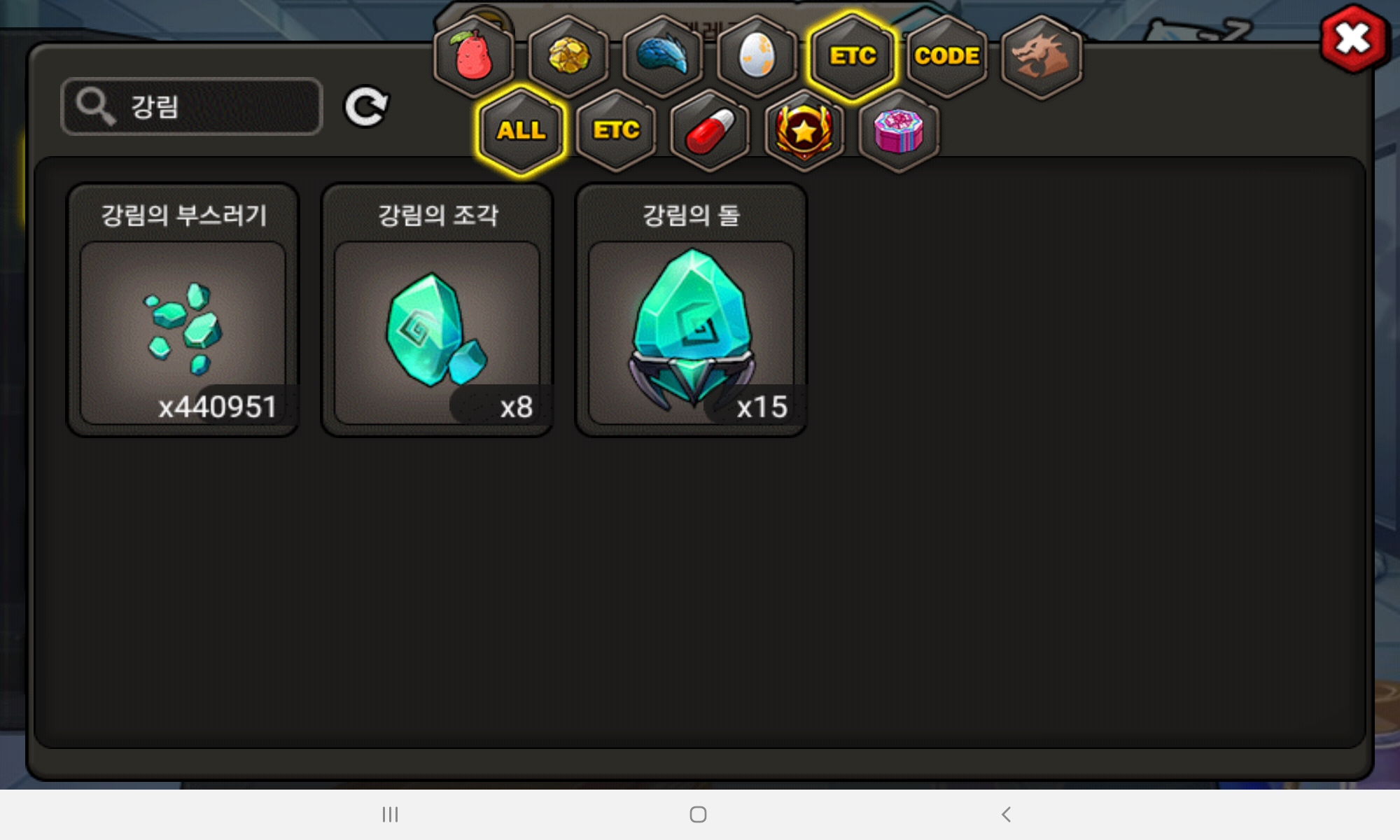The image size is (1400, 840).
Task: Select the brown dragon head category
Action: (1042, 56)
